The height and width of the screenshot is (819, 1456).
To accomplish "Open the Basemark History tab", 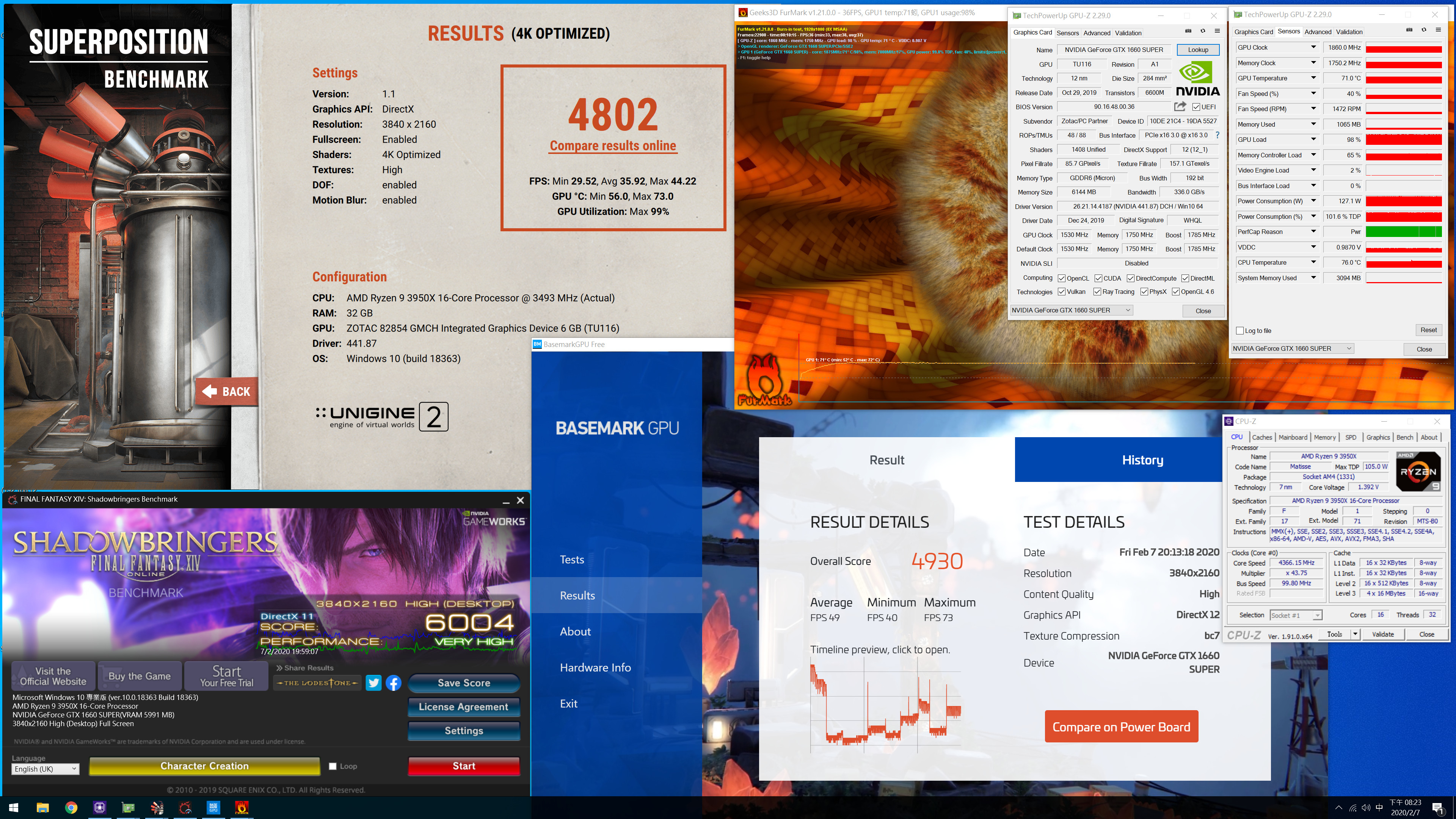I will 1119,460.
